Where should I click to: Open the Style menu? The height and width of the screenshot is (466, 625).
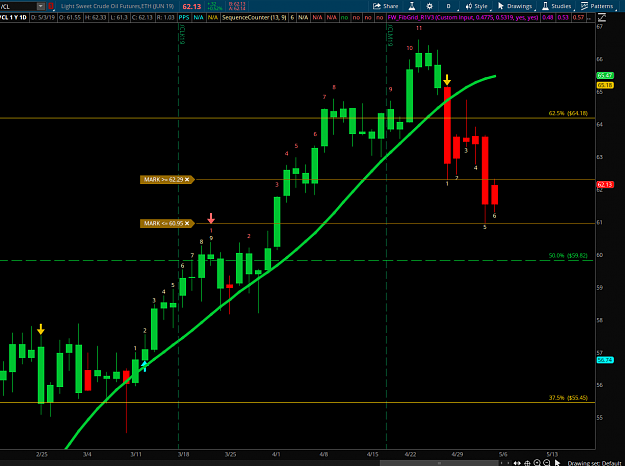(x=477, y=6)
